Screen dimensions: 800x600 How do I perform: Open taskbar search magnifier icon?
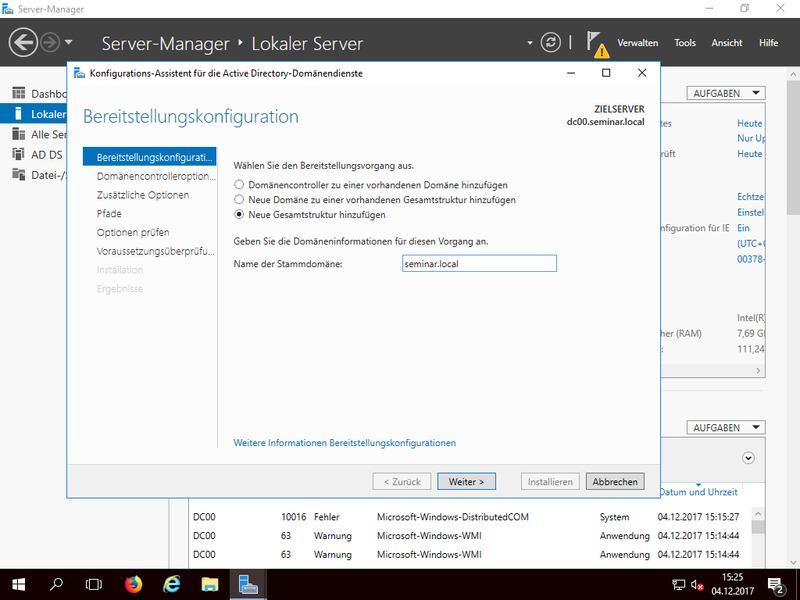[57, 583]
